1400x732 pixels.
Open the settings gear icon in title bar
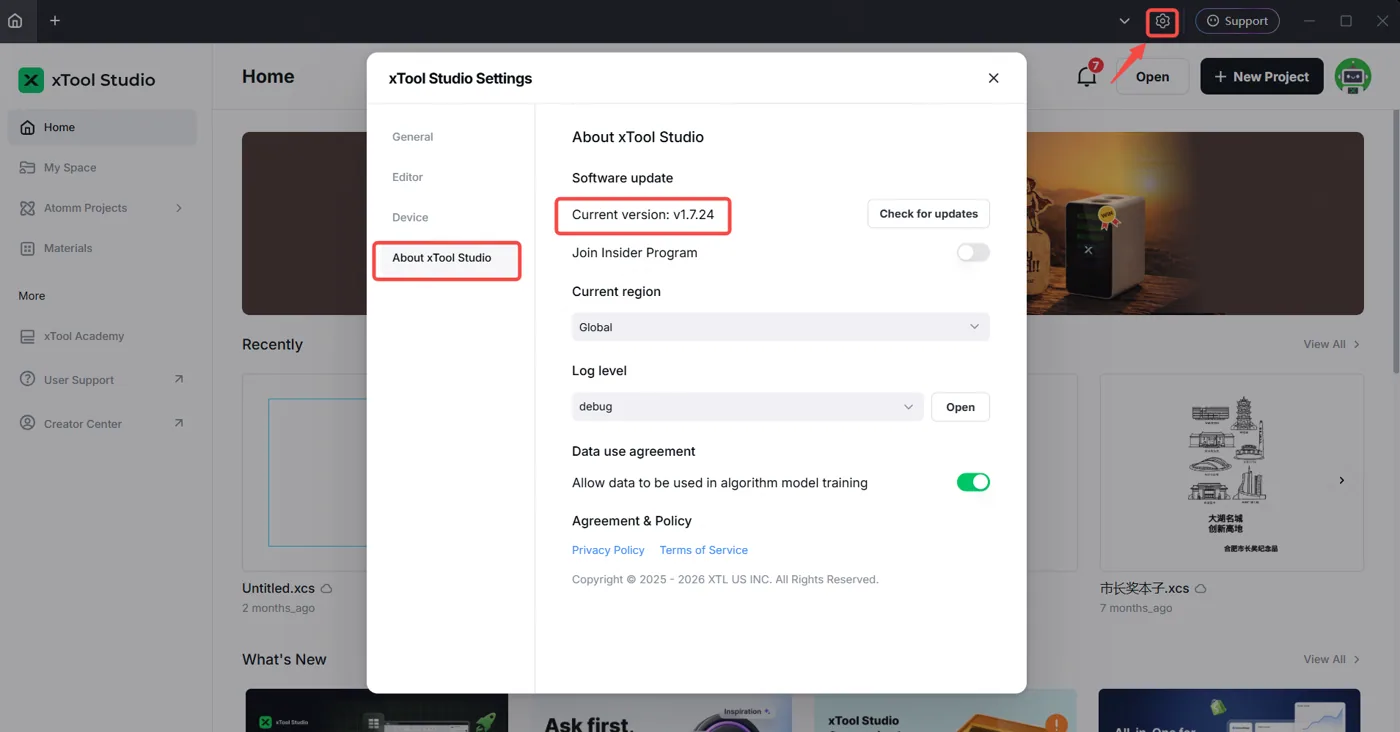[1162, 21]
